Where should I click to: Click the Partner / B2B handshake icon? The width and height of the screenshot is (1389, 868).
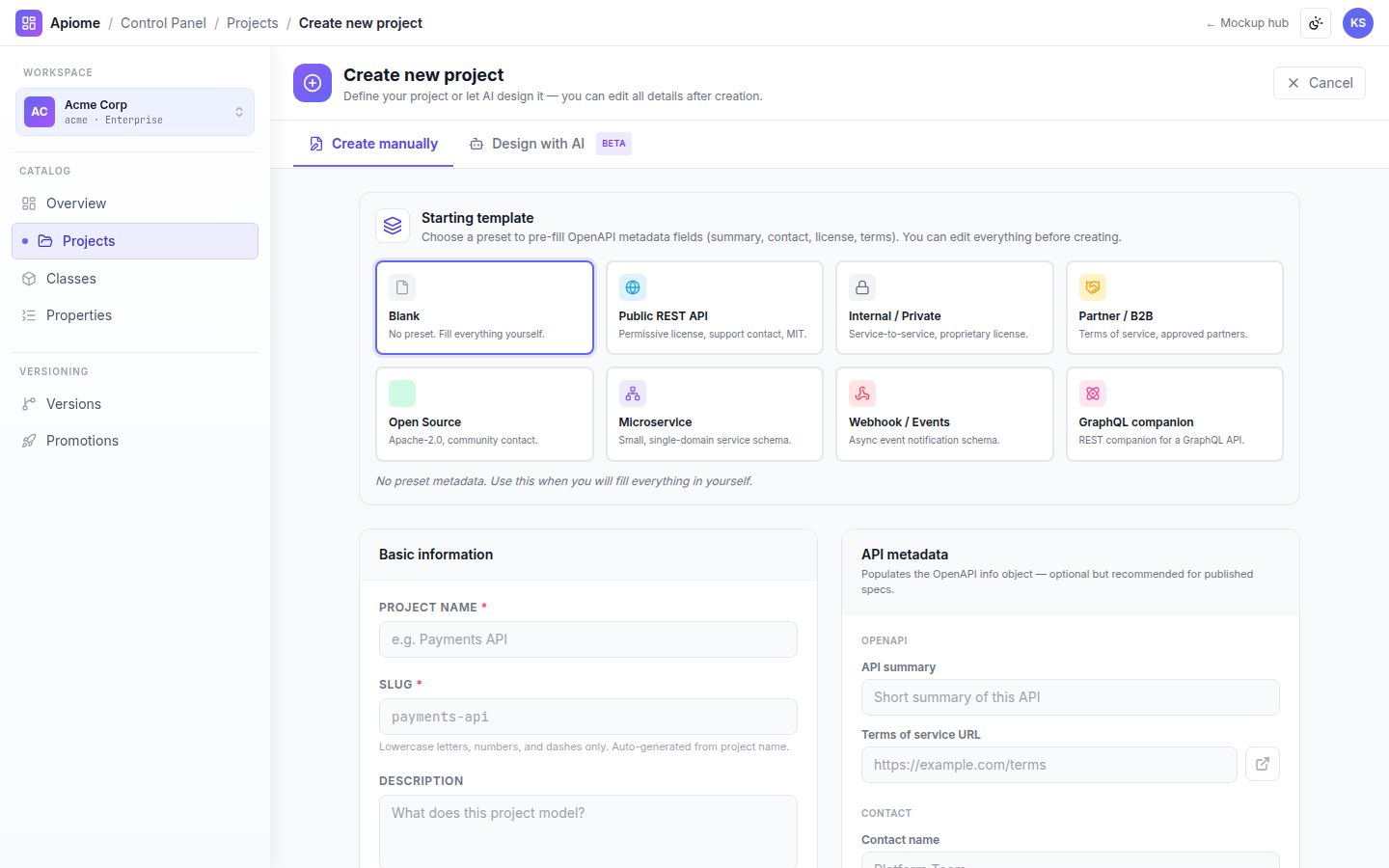(1093, 287)
